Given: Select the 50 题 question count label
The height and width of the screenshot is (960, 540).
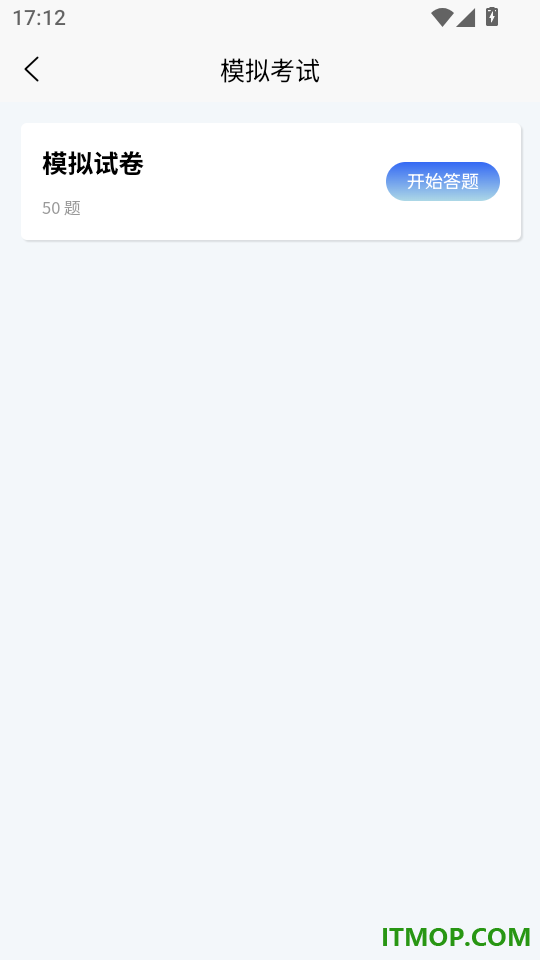Looking at the screenshot, I should tap(61, 208).
